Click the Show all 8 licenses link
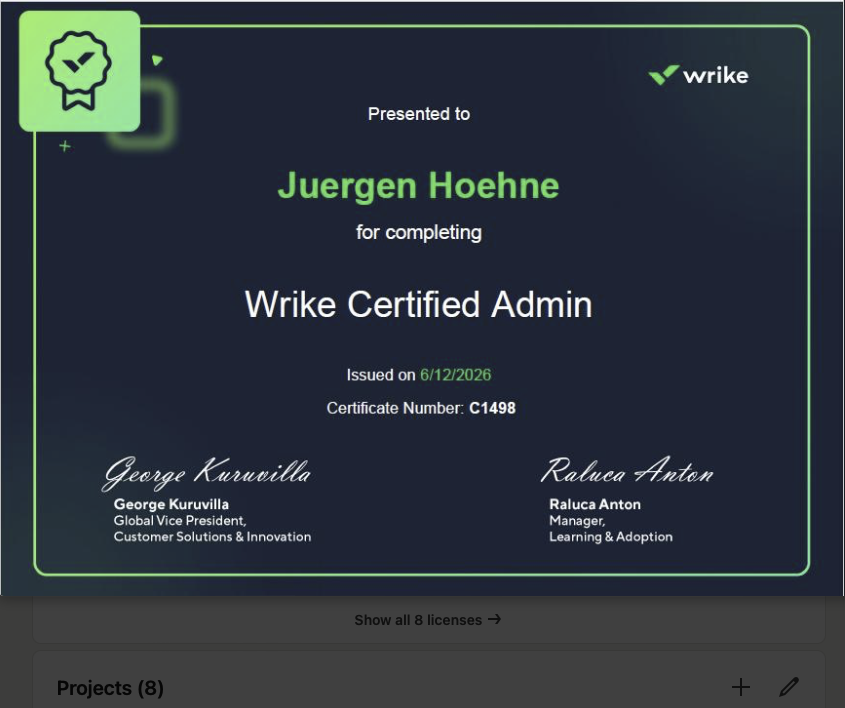The height and width of the screenshot is (708, 845). click(x=428, y=620)
